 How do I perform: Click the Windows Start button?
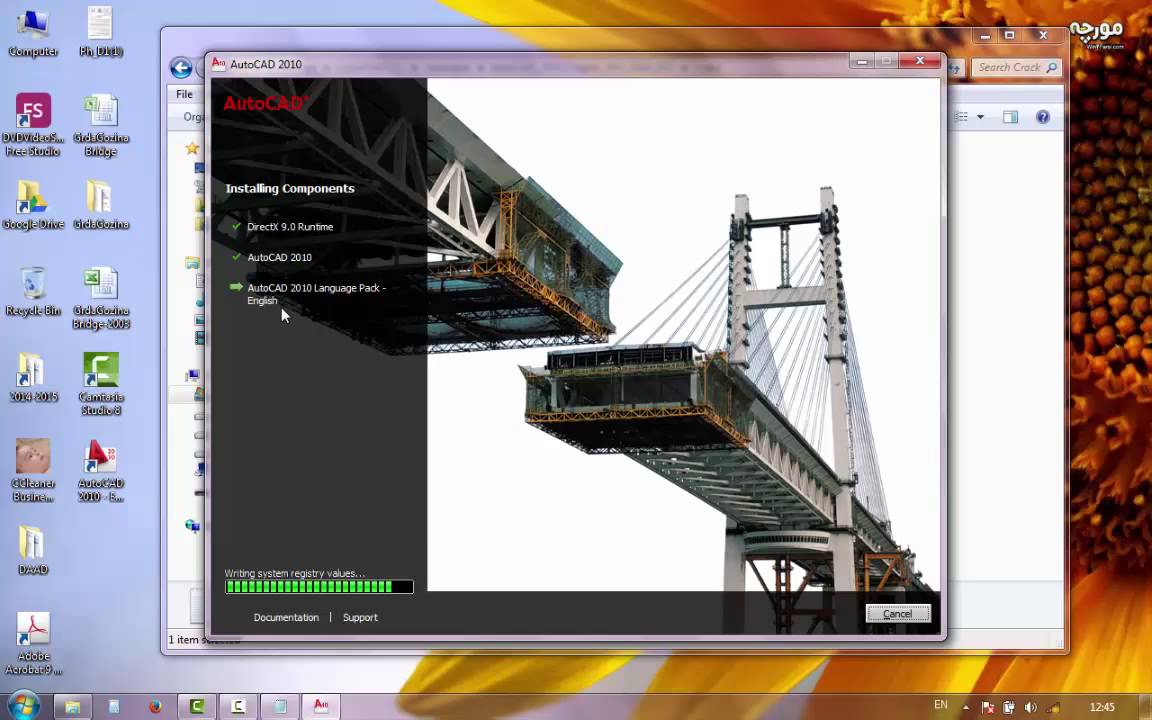pos(24,706)
